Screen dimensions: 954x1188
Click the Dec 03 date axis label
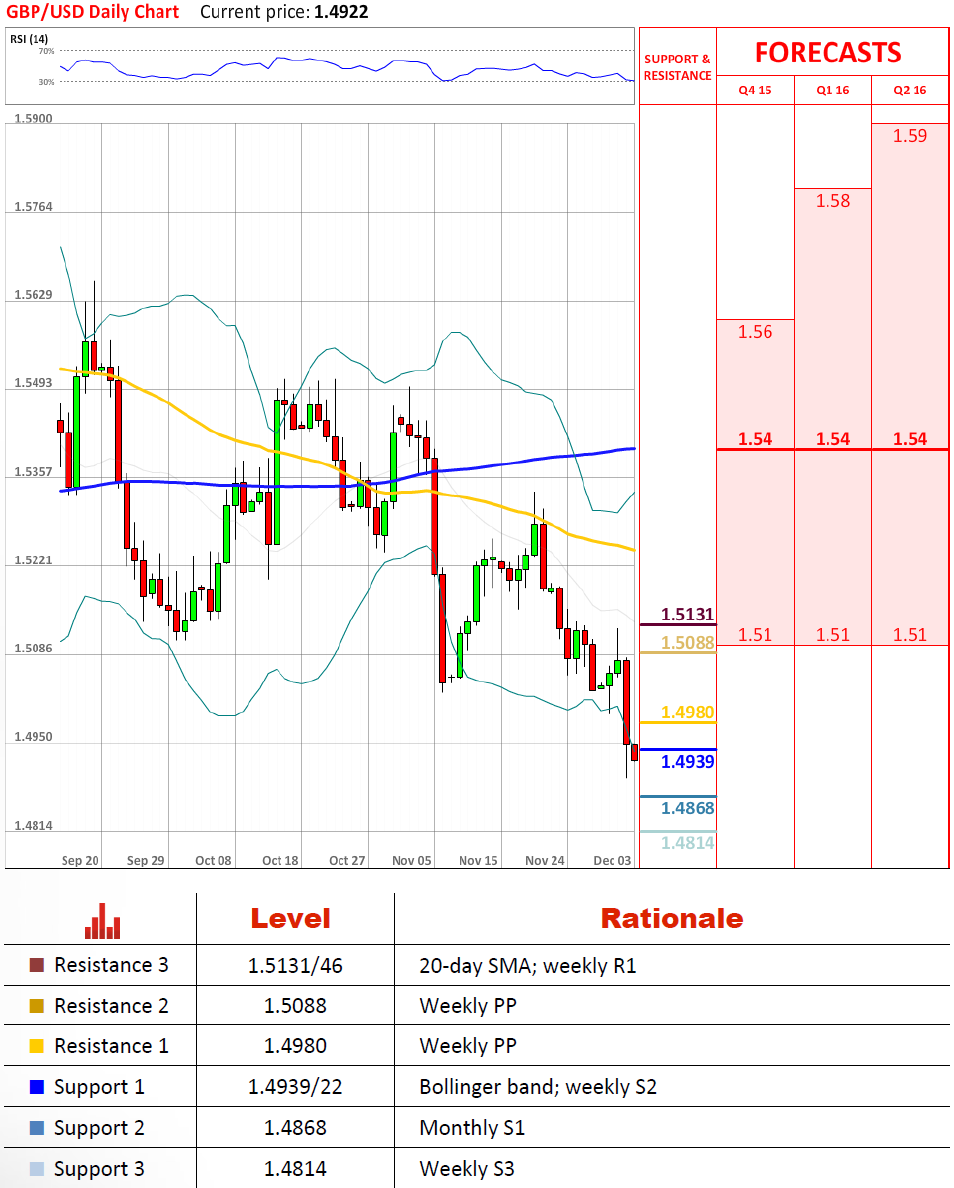[x=611, y=861]
